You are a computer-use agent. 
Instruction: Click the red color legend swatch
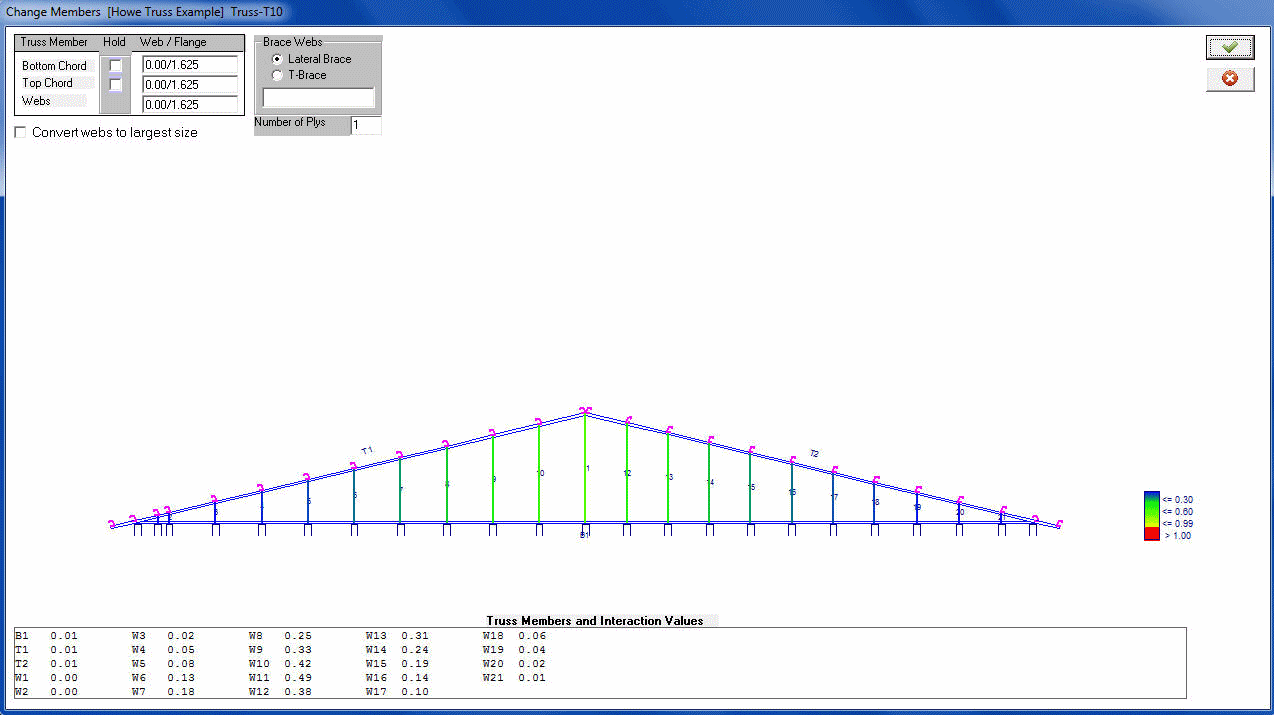[x=1151, y=535]
